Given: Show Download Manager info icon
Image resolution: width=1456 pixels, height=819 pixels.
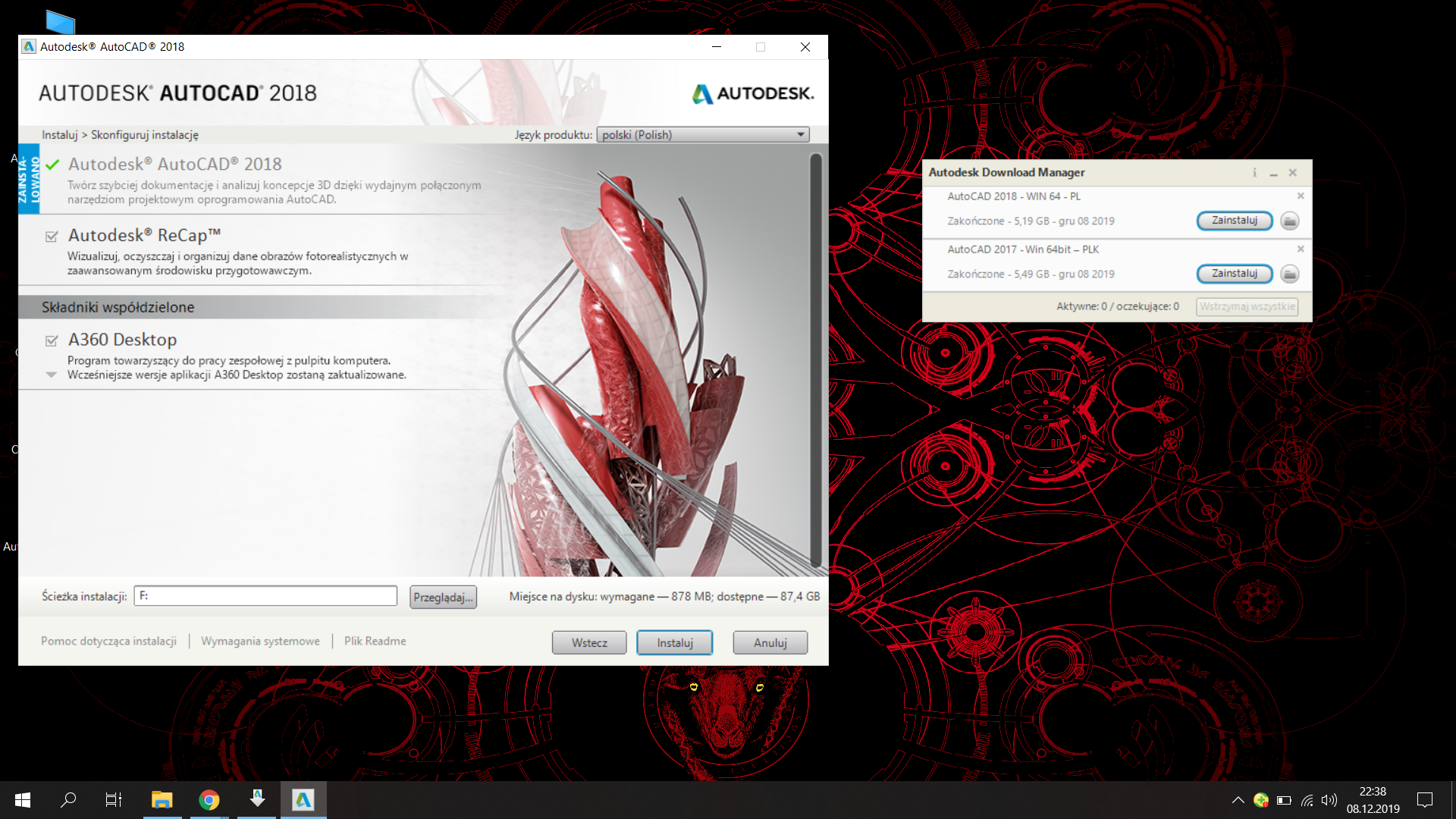Looking at the screenshot, I should pyautogui.click(x=1254, y=173).
